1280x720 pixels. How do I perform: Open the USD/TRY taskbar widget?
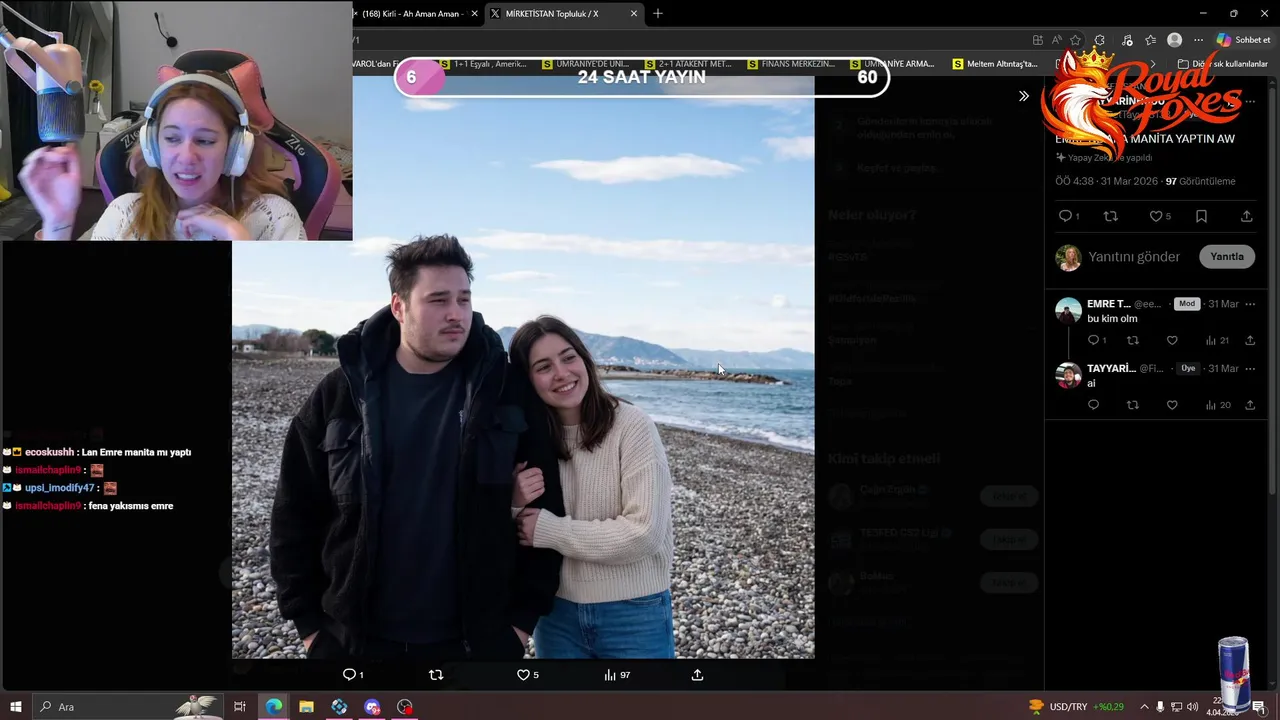1076,707
